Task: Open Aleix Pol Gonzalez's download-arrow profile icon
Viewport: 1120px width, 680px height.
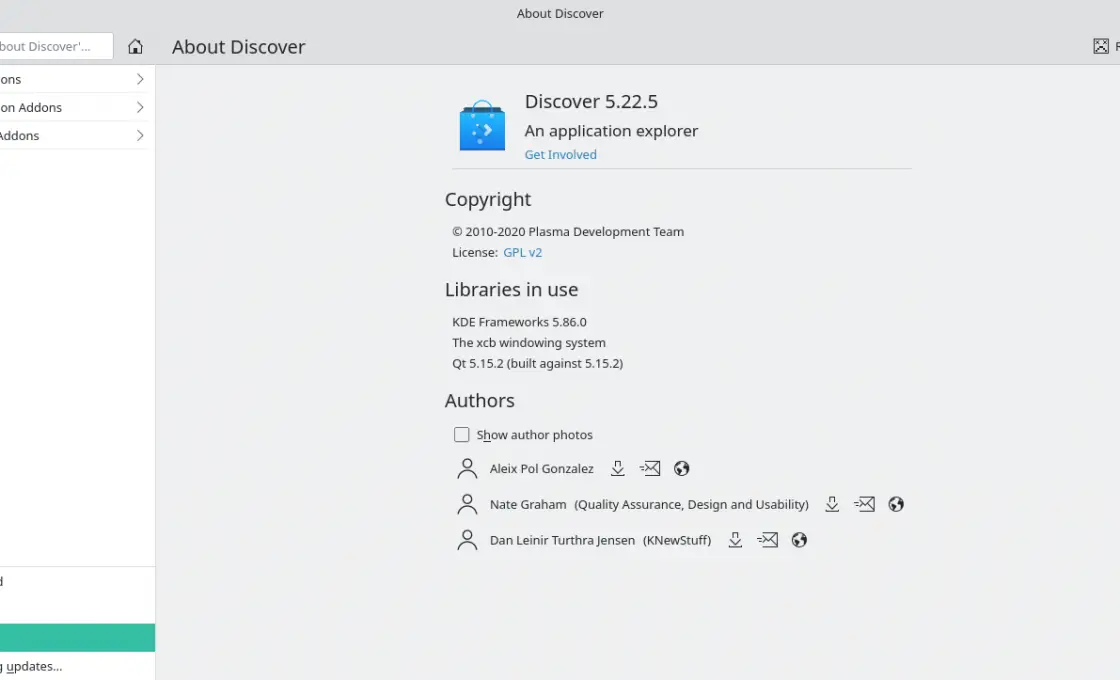Action: pyautogui.click(x=618, y=469)
